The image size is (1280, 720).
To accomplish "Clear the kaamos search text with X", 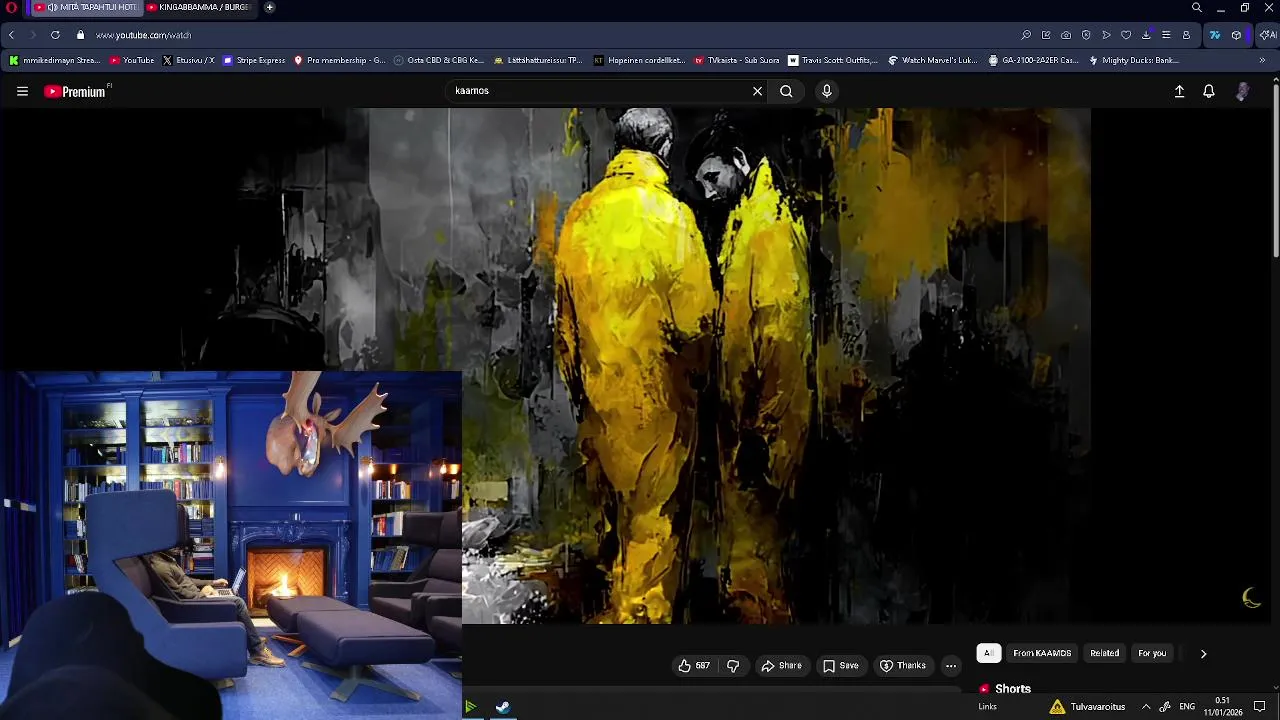I will click(x=757, y=91).
